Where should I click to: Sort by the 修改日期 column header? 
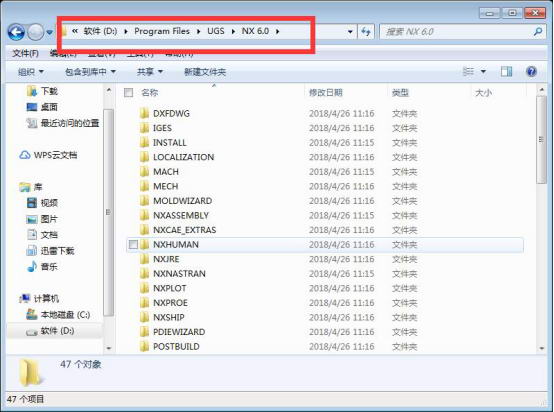[325, 93]
